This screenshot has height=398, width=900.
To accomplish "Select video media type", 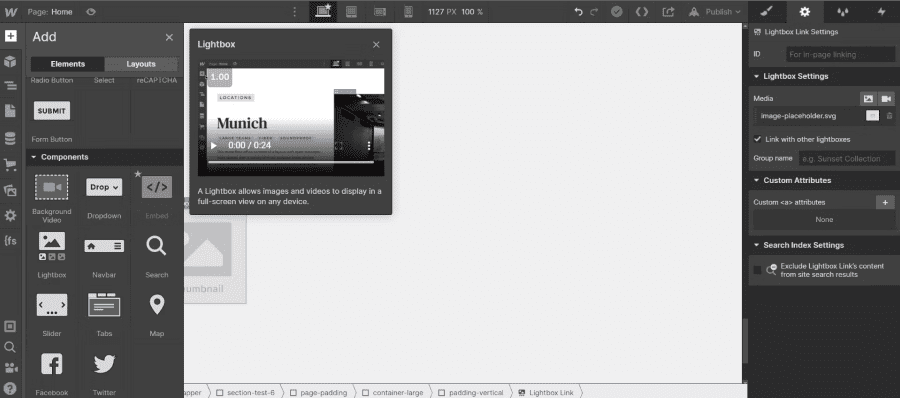I will click(886, 99).
